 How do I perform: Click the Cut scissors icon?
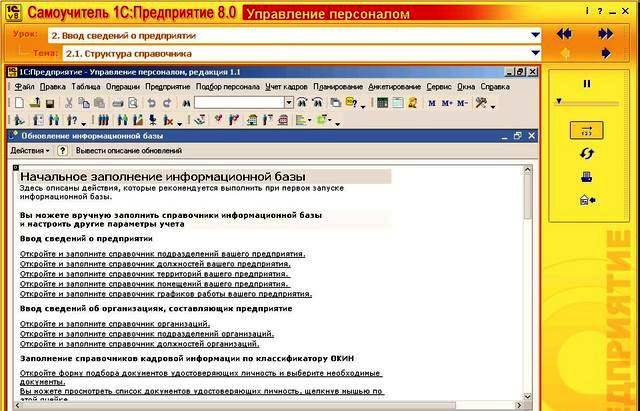pyautogui.click(x=69, y=103)
